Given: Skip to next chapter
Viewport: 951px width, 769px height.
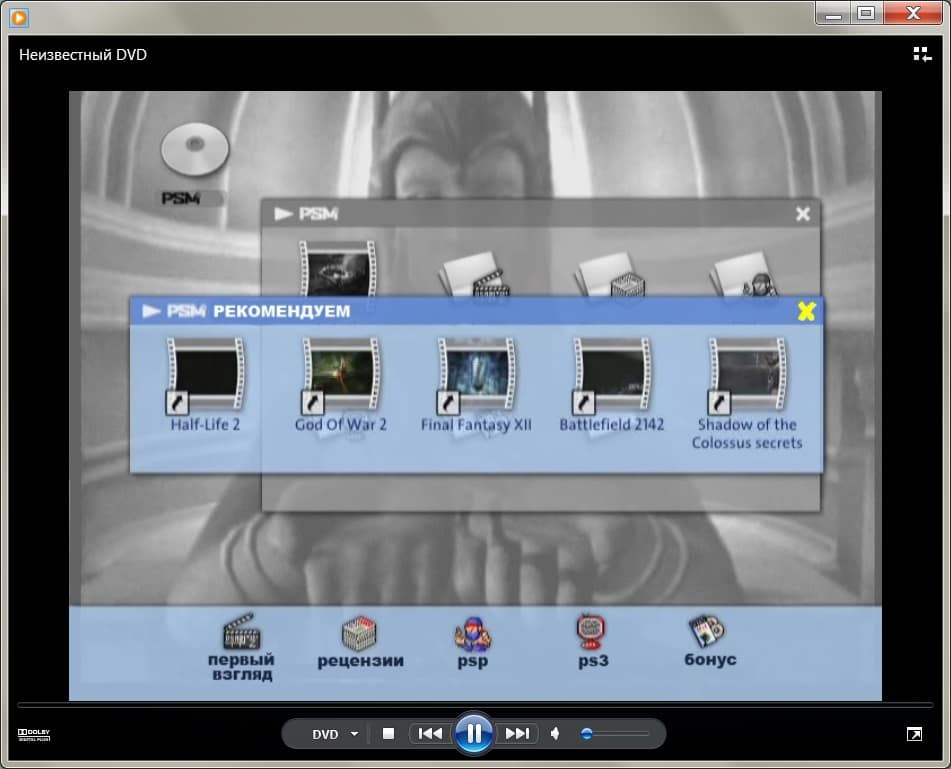Looking at the screenshot, I should point(517,734).
